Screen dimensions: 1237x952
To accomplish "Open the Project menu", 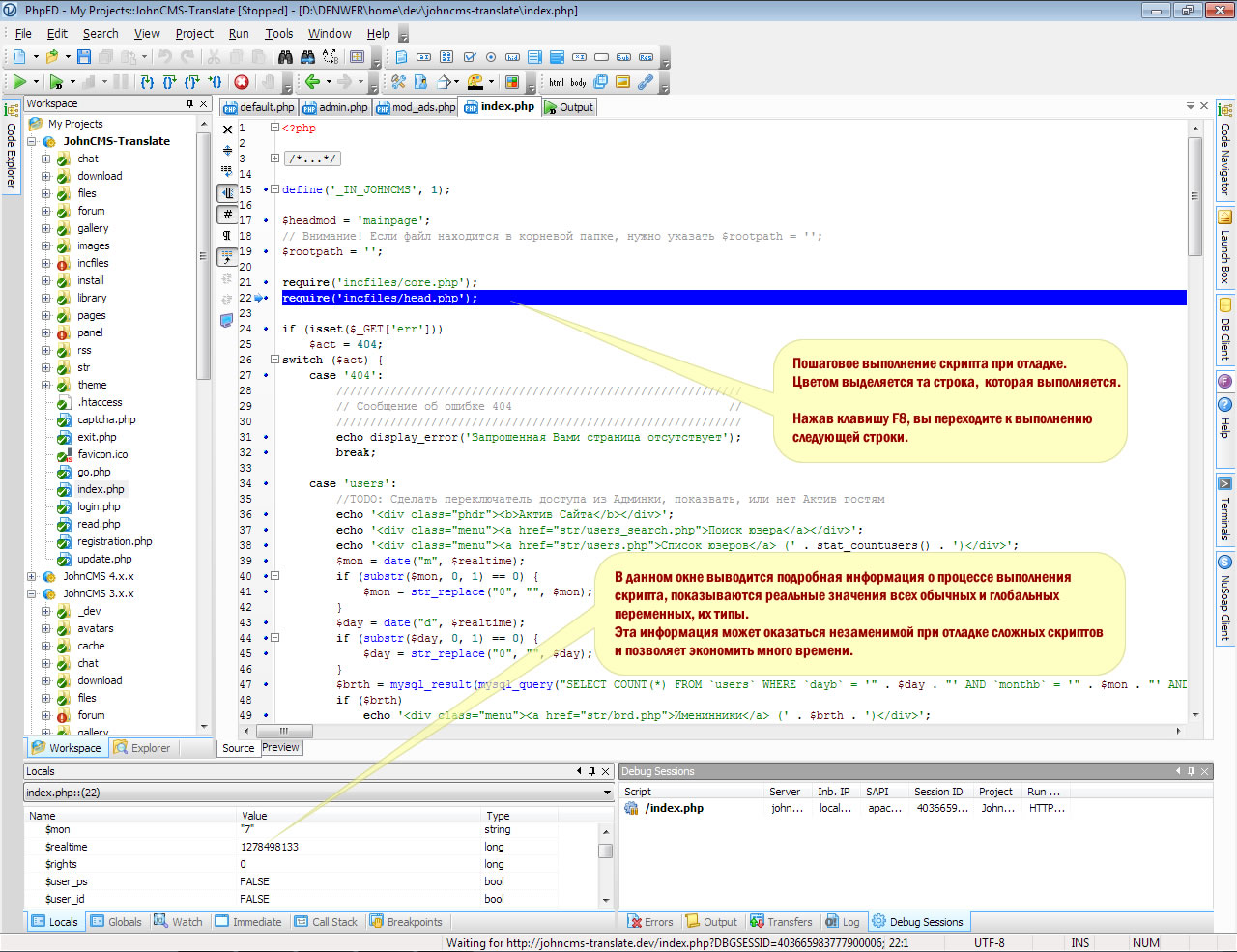I will (194, 33).
